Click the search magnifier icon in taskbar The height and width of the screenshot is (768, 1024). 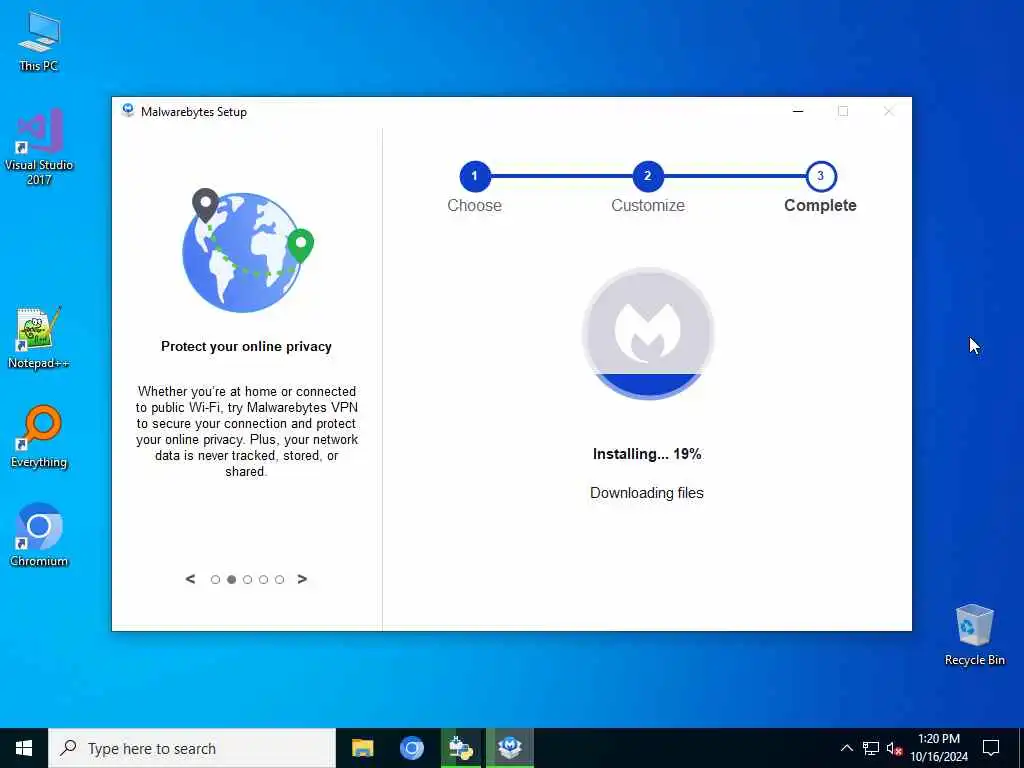click(68, 748)
